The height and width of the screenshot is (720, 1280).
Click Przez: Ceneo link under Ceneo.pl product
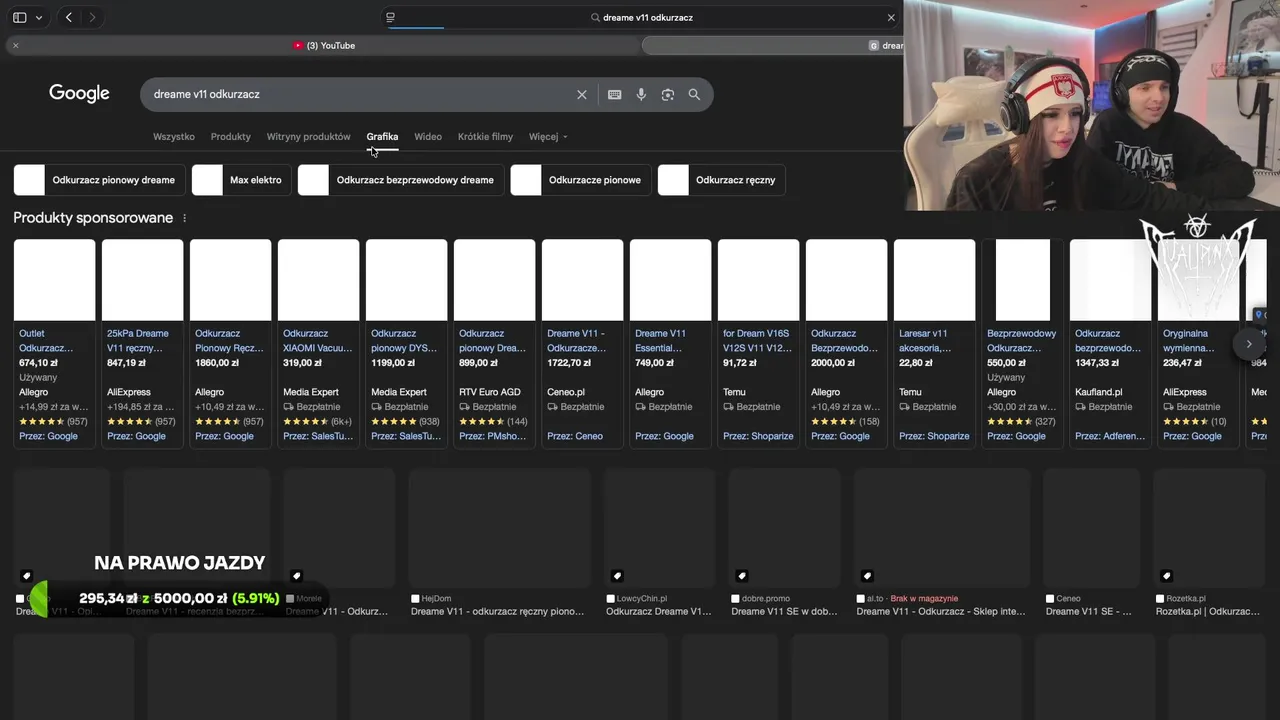pos(575,436)
